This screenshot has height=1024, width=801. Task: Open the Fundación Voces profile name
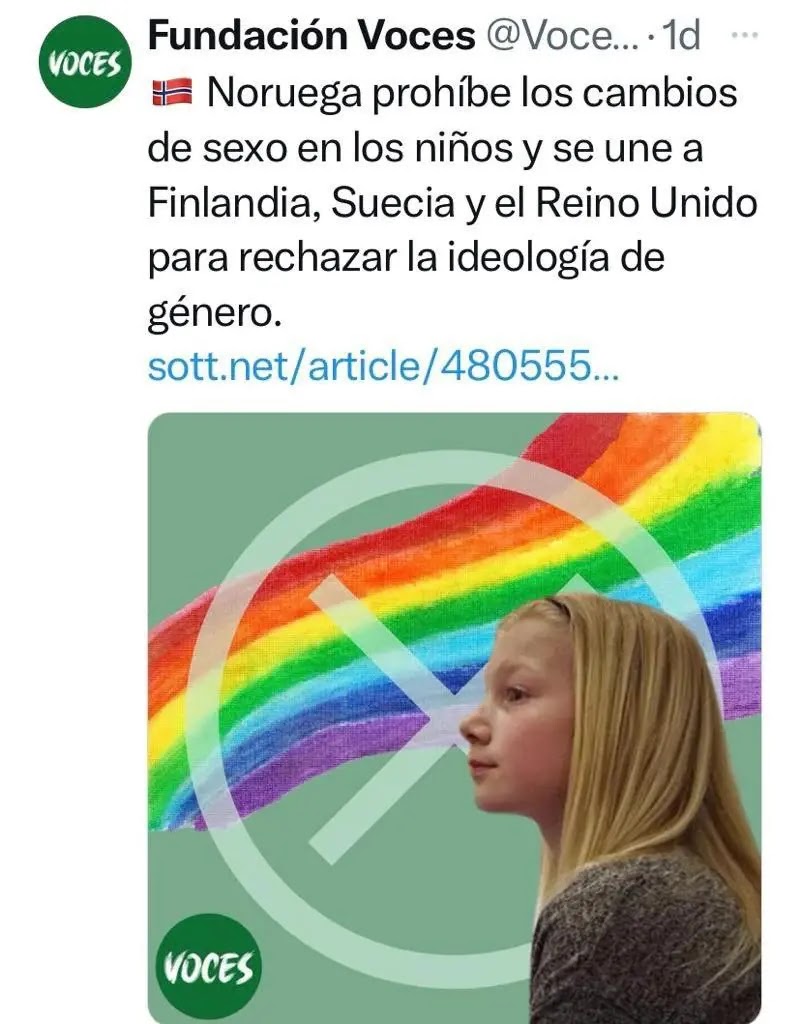311,35
